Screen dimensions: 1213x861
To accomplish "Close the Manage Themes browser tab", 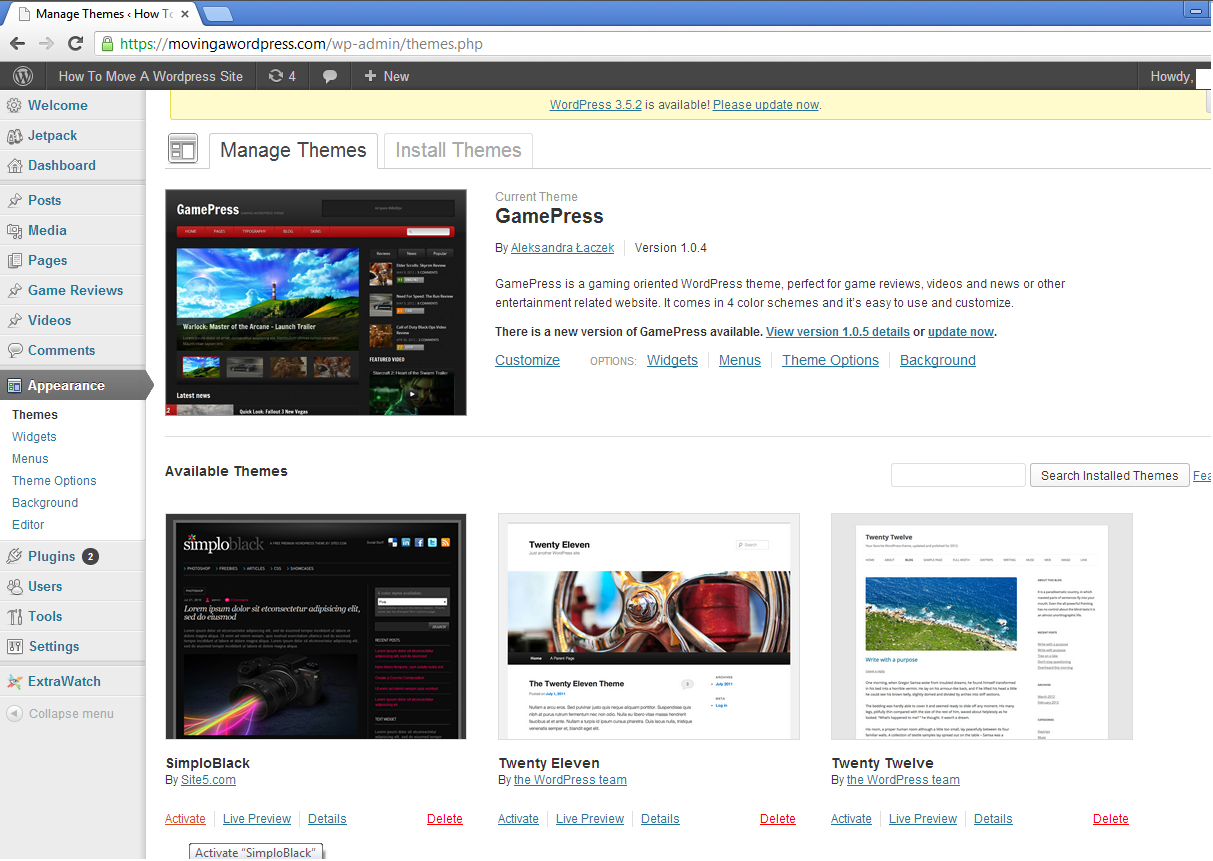I will pyautogui.click(x=185, y=14).
